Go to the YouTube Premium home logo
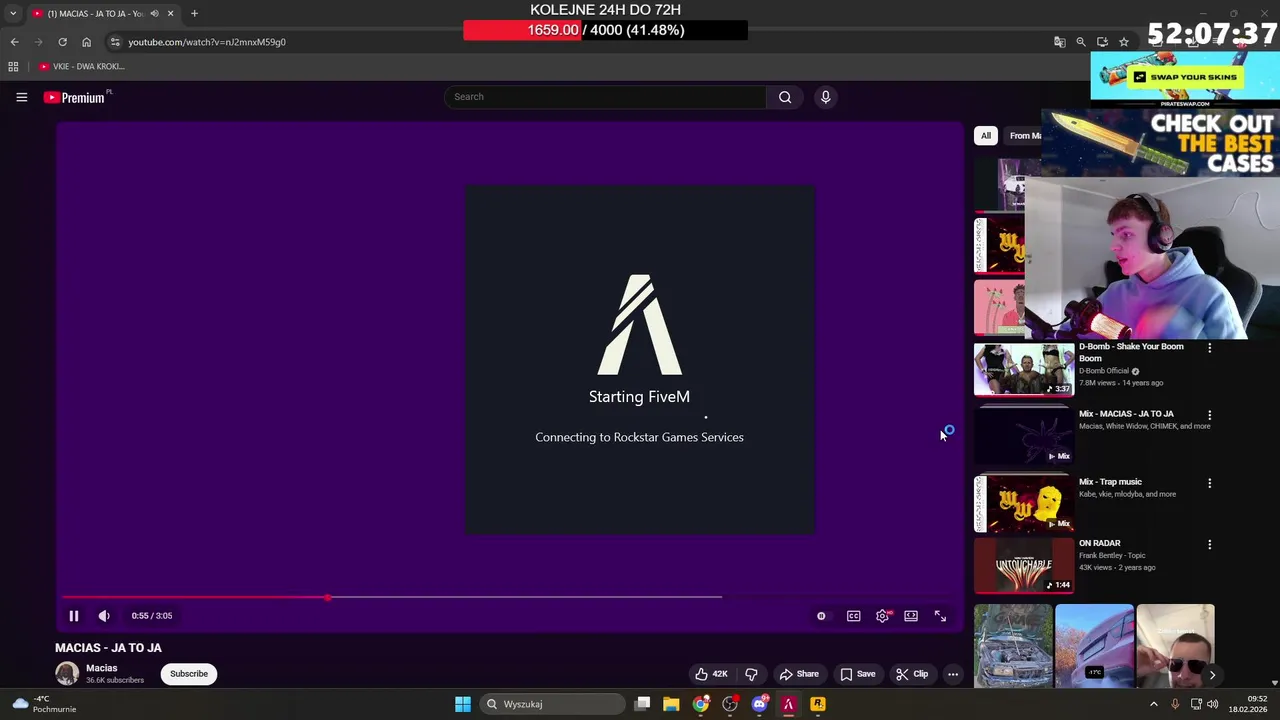 coord(75,97)
